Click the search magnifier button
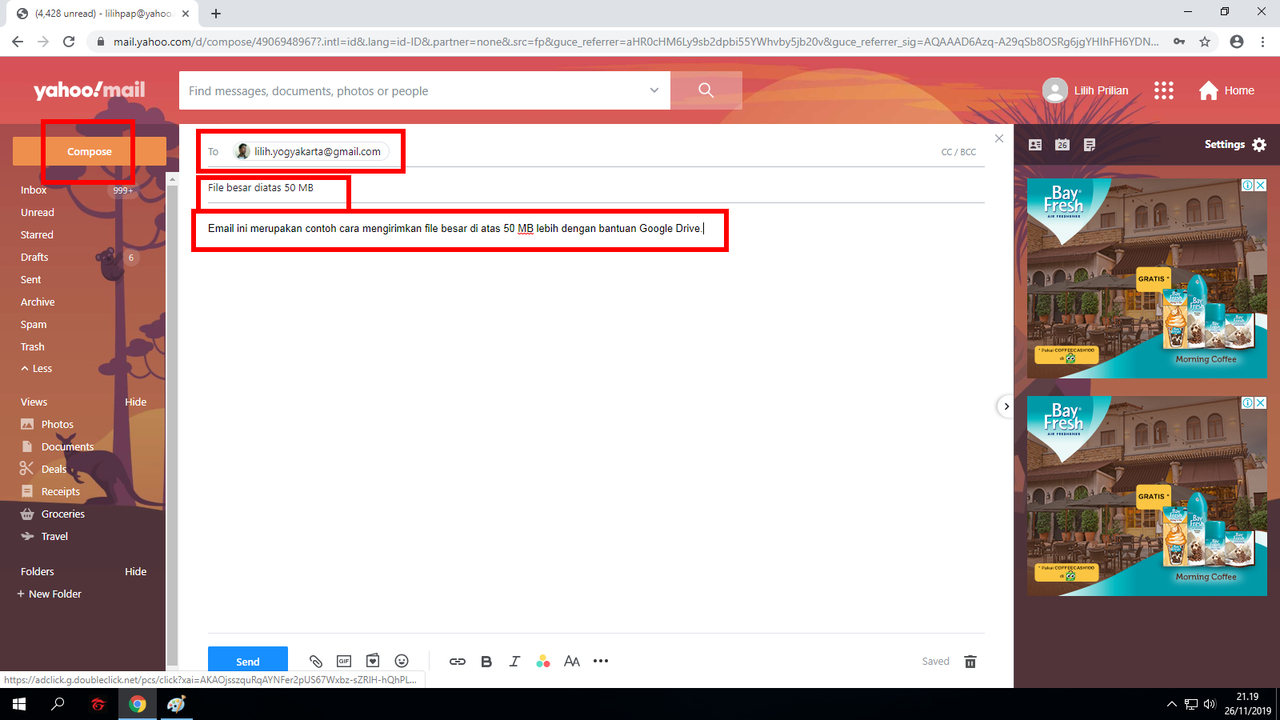 coord(706,90)
